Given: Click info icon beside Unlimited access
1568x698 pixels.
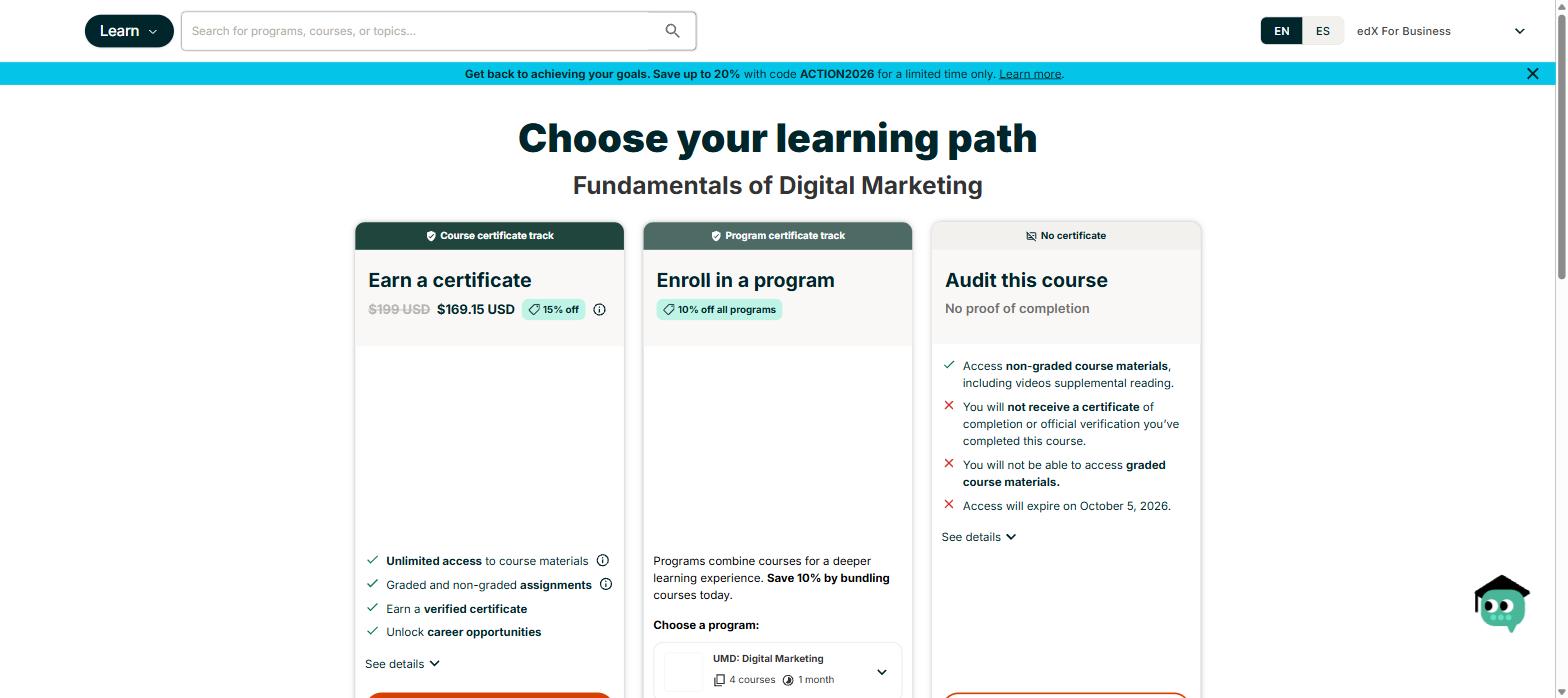Looking at the screenshot, I should pyautogui.click(x=602, y=560).
